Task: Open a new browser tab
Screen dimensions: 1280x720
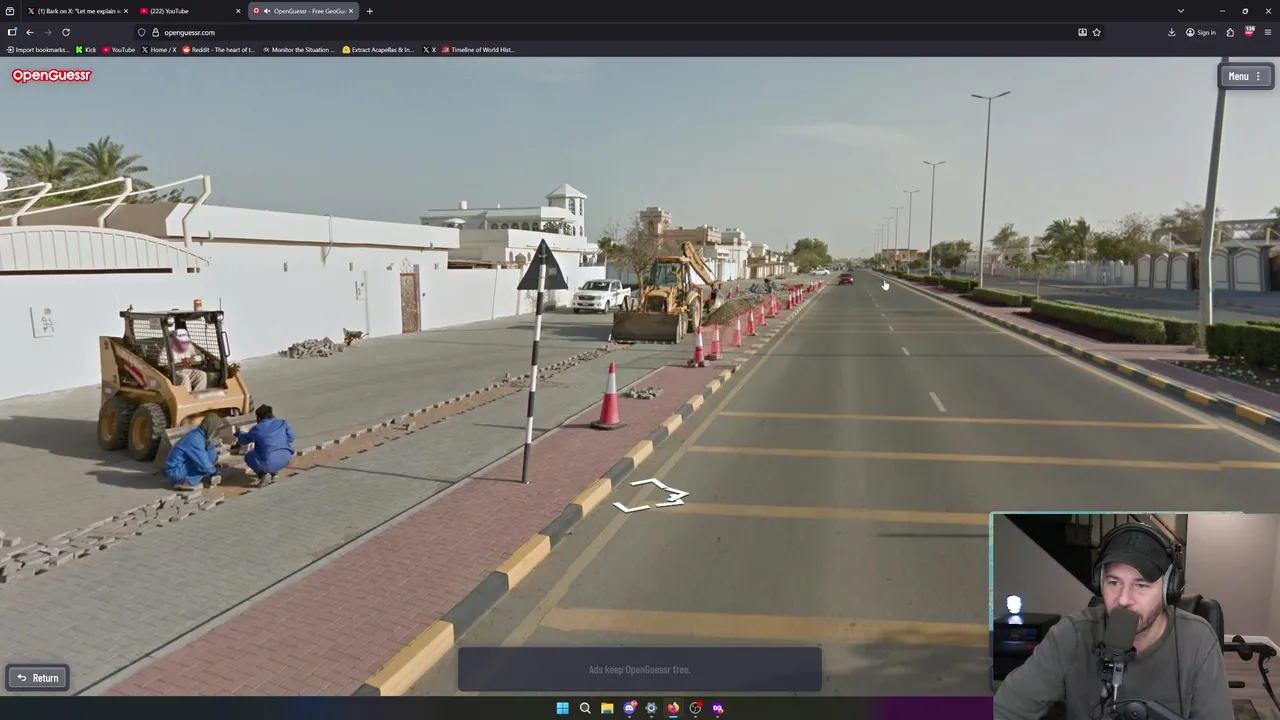Action: pyautogui.click(x=369, y=11)
